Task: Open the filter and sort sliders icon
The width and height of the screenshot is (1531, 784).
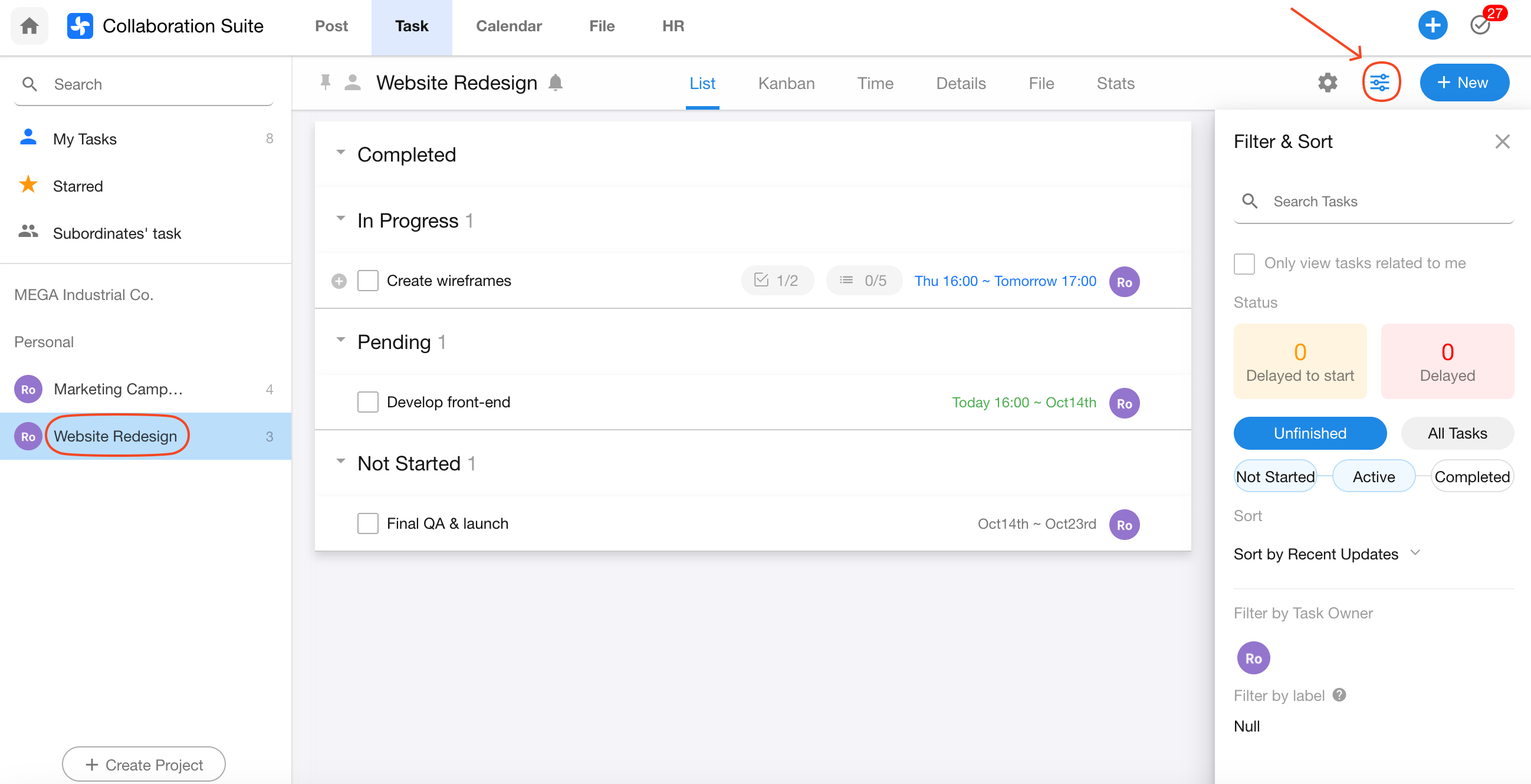Action: (x=1380, y=82)
